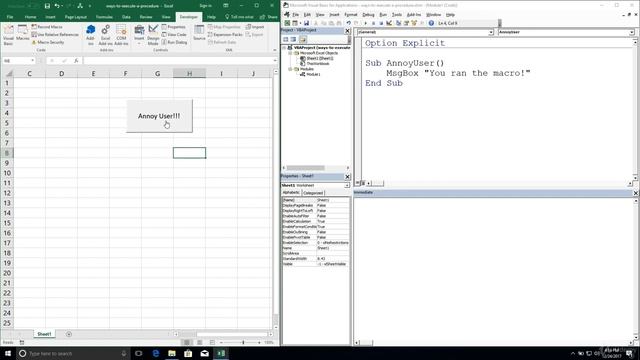The image size is (640, 360).
Task: Toggle Use Relative References
Action: point(55,35)
